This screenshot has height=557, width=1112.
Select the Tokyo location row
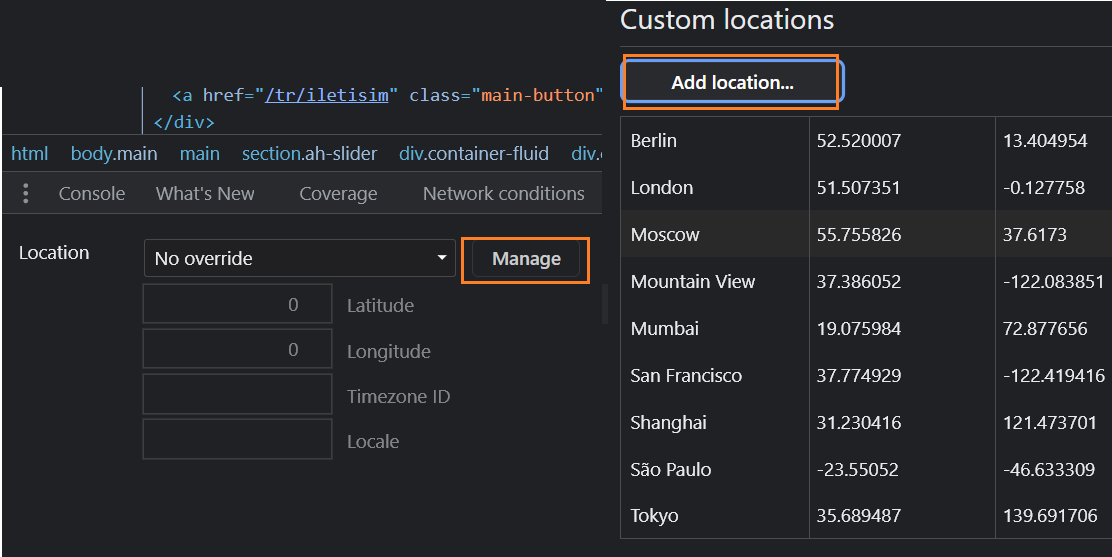[866, 515]
